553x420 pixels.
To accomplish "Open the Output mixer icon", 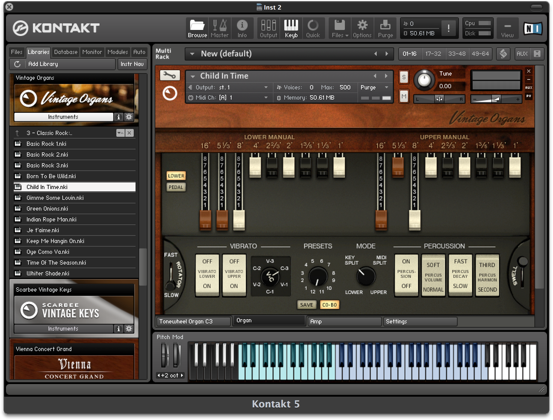I will click(x=268, y=28).
